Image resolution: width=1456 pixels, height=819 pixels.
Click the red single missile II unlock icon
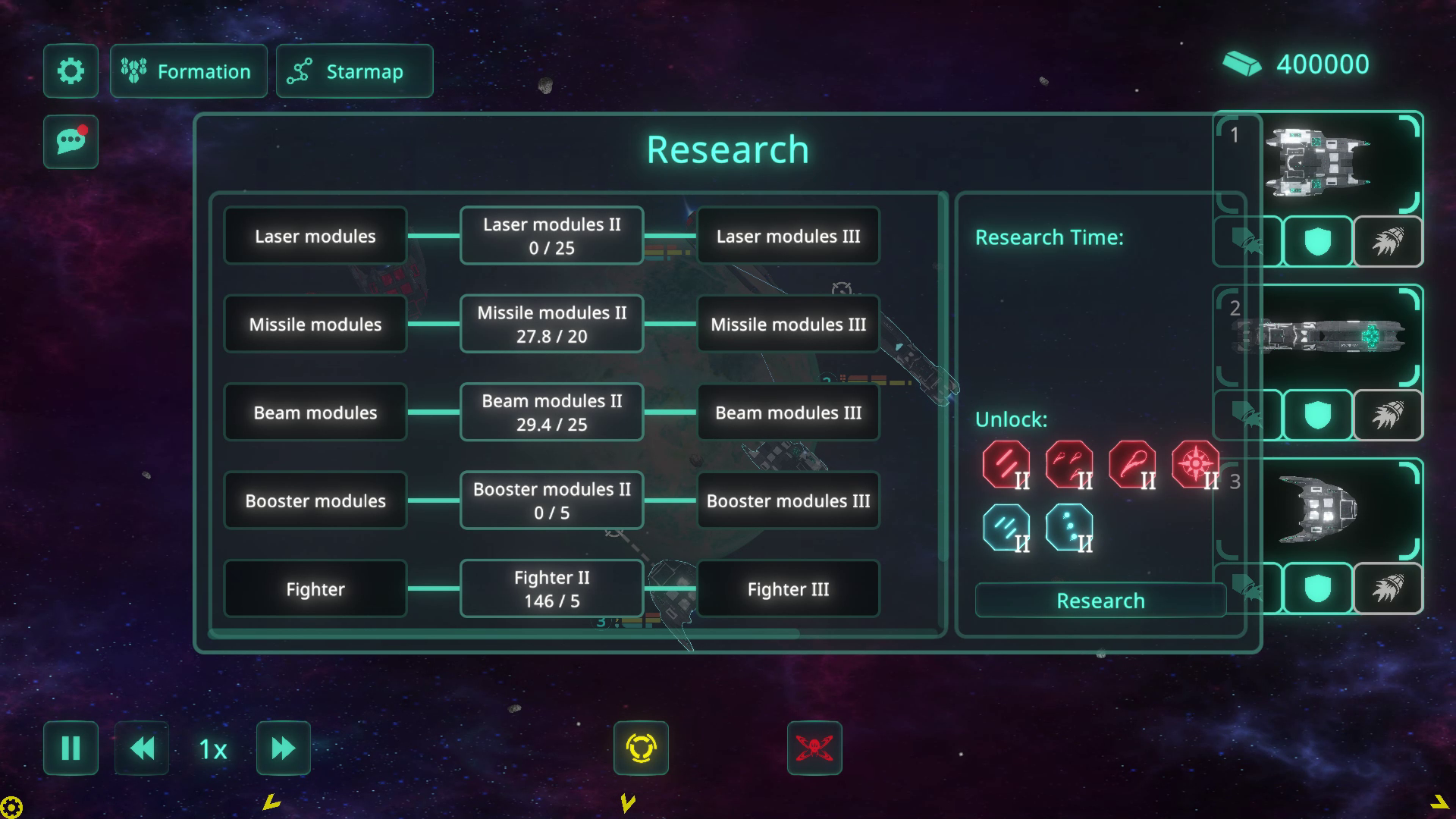(x=1132, y=465)
